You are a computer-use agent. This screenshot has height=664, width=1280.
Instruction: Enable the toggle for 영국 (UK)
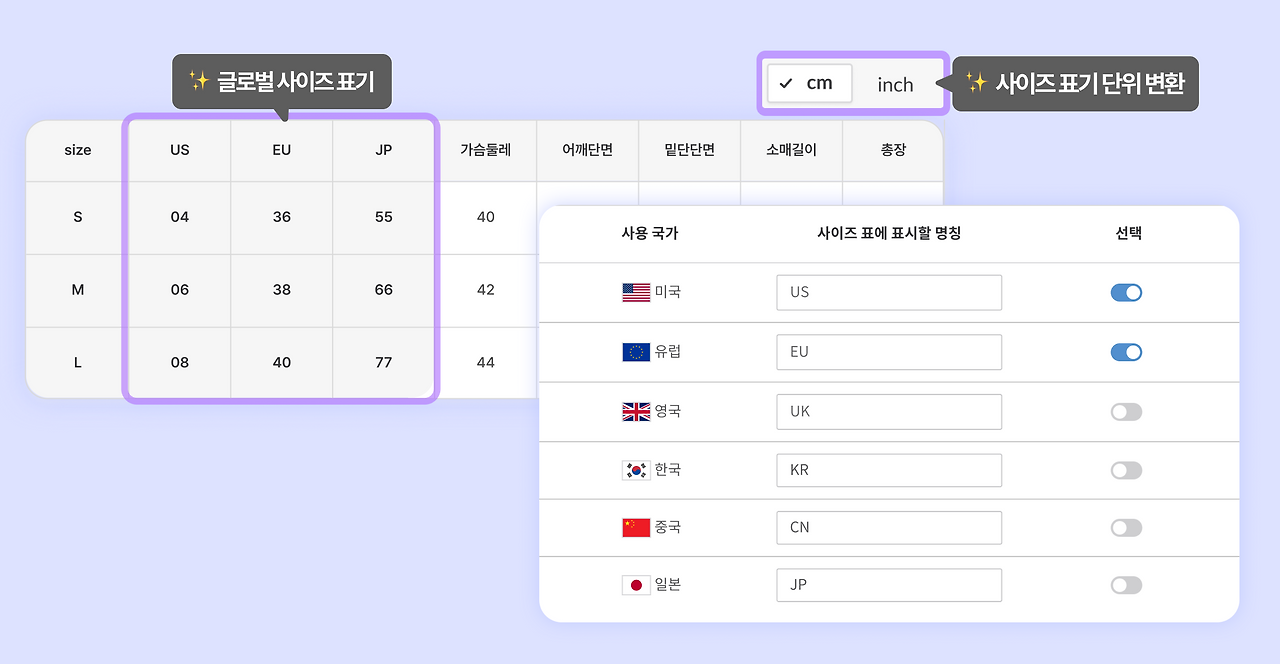coord(1126,411)
